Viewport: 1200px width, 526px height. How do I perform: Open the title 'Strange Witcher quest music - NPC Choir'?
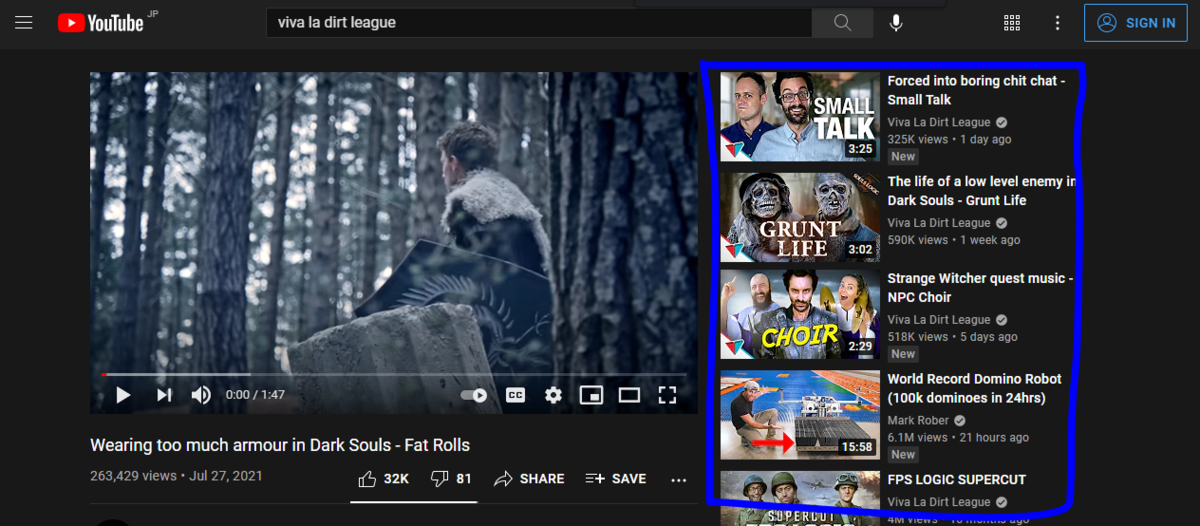pos(980,288)
